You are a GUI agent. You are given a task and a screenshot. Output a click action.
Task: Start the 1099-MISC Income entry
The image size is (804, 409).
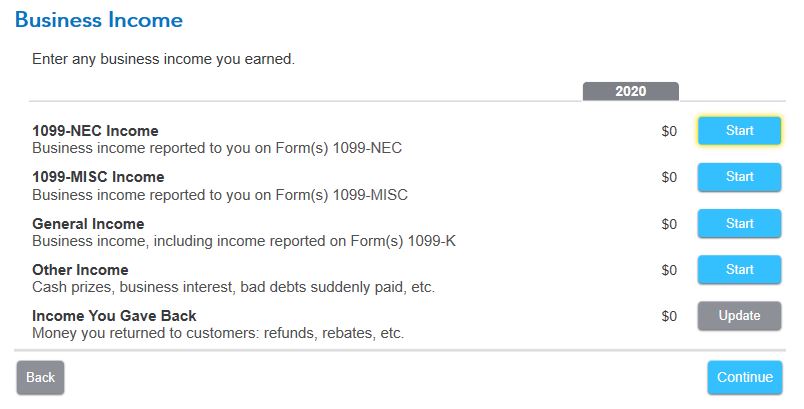point(739,177)
